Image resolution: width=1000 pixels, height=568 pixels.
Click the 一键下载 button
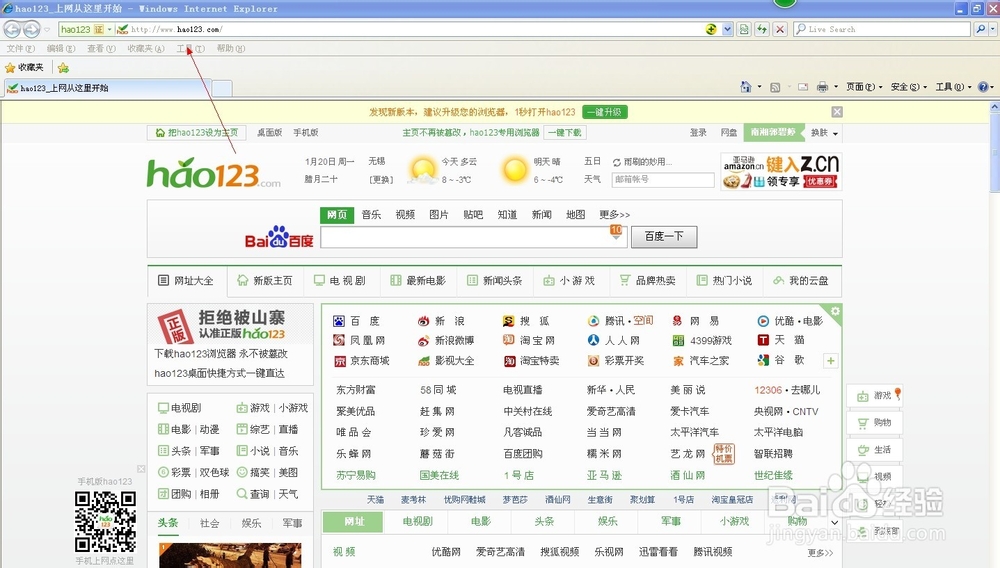click(x=565, y=133)
